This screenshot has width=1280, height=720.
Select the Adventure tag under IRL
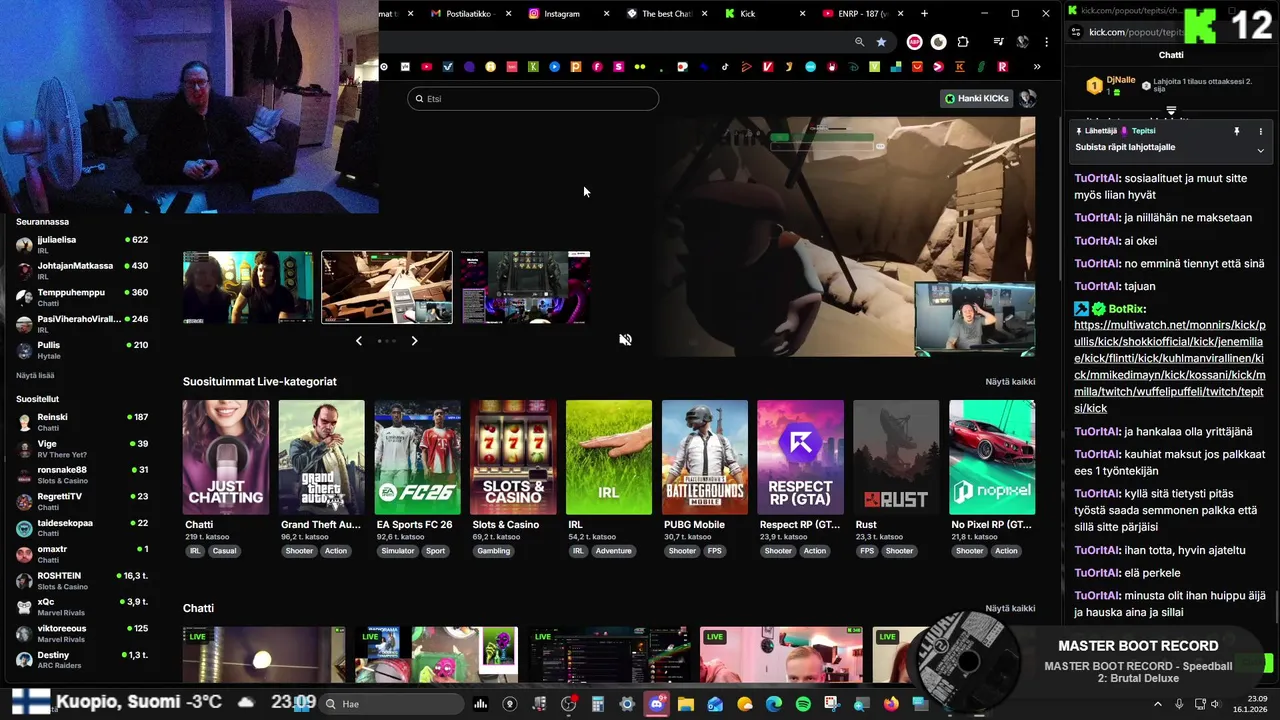point(613,551)
